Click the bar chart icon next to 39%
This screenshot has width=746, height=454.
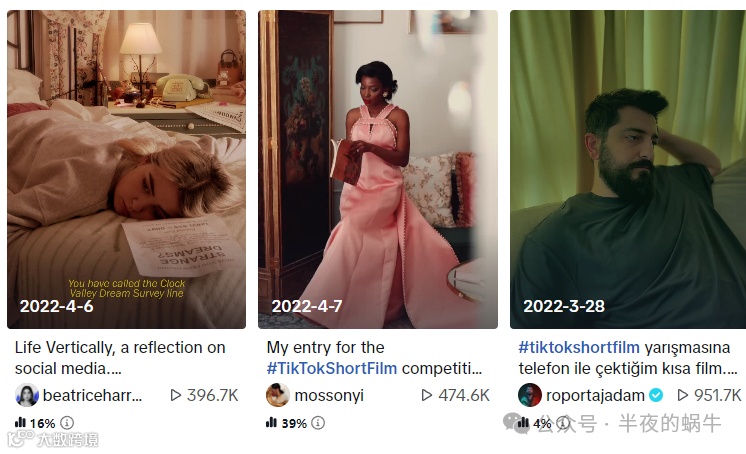coord(271,422)
